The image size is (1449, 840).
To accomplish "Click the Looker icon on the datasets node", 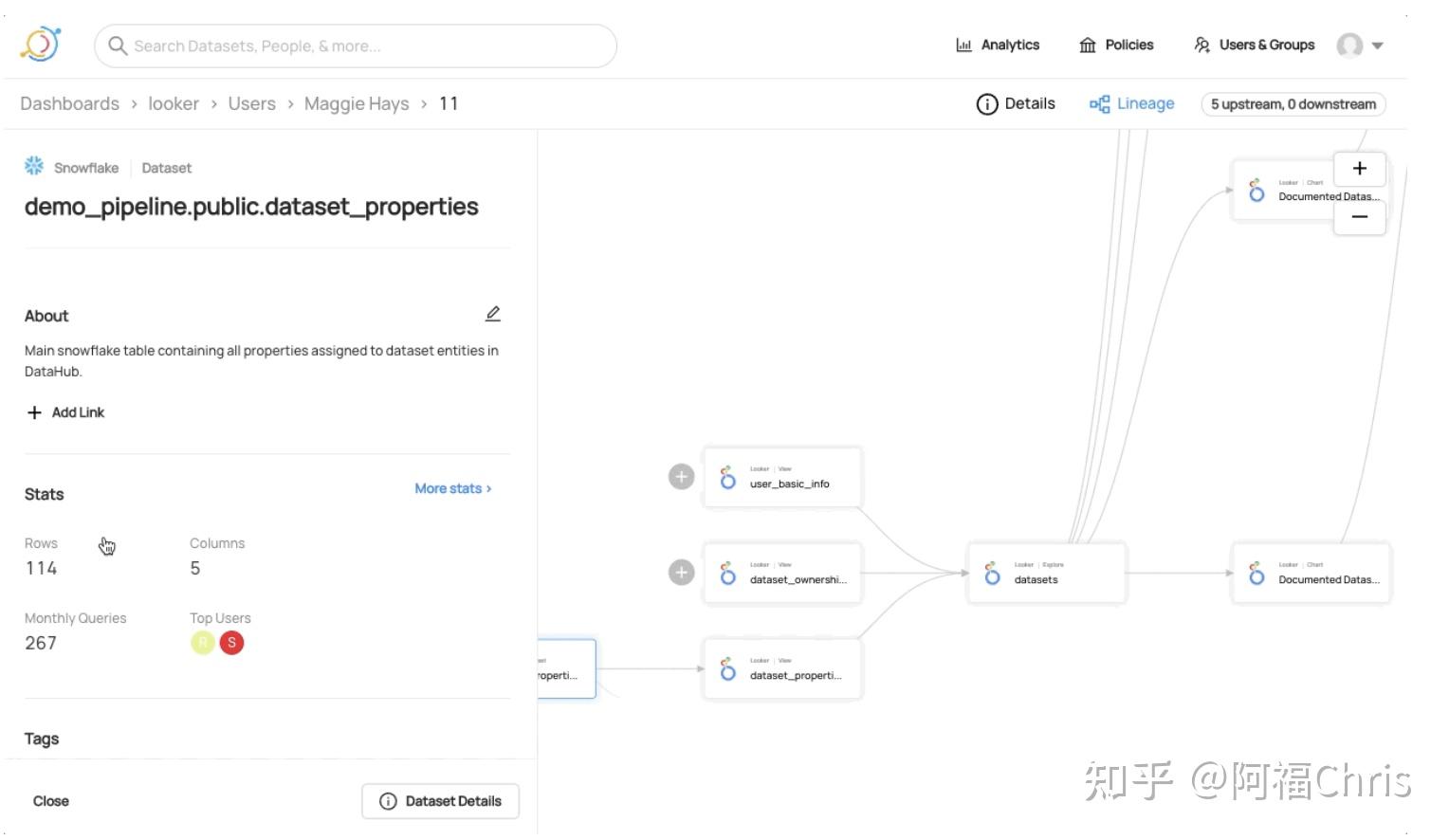I will point(992,572).
